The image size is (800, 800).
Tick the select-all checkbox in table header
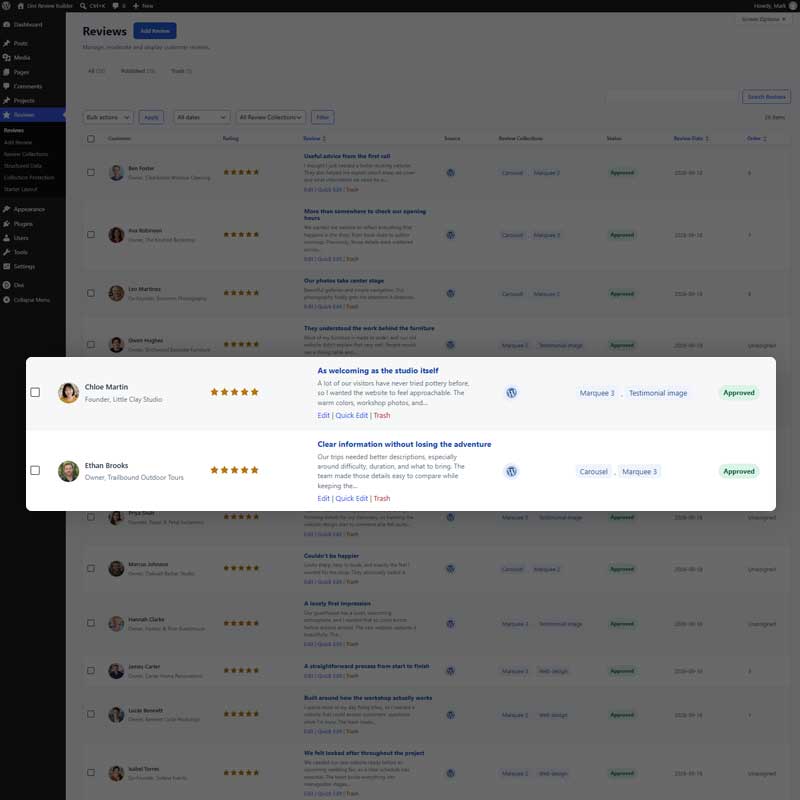click(91, 139)
